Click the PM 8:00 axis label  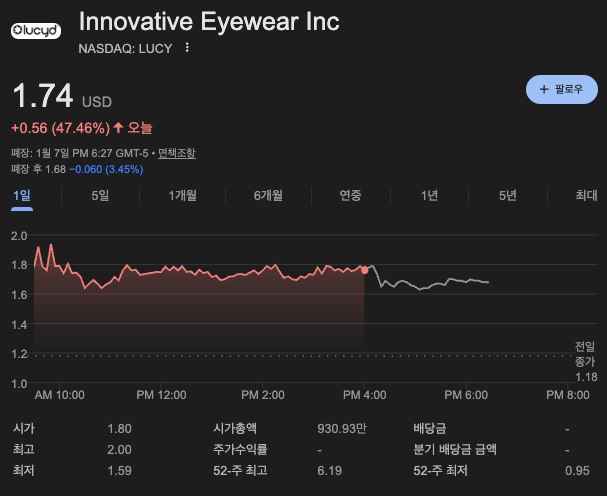click(568, 395)
